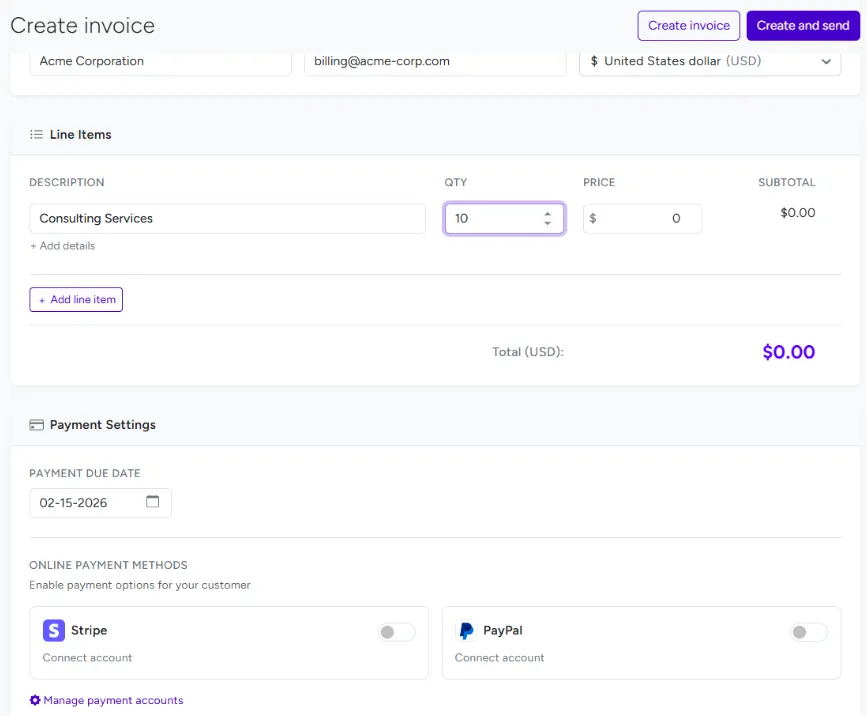Viewport: 867px width, 716px height.
Task: Click the Line Items section heading
Action: click(x=81, y=134)
